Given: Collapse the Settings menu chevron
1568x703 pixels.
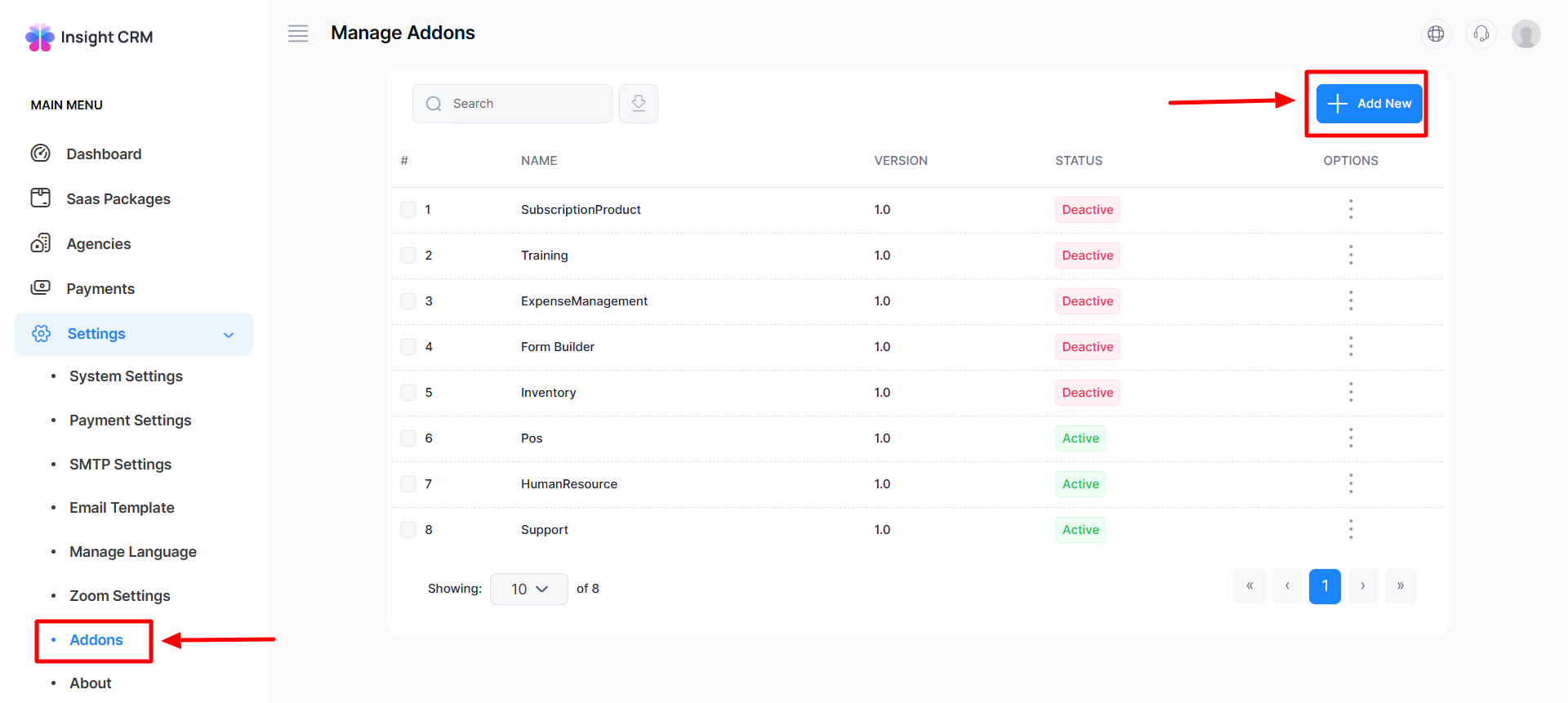Looking at the screenshot, I should [229, 335].
